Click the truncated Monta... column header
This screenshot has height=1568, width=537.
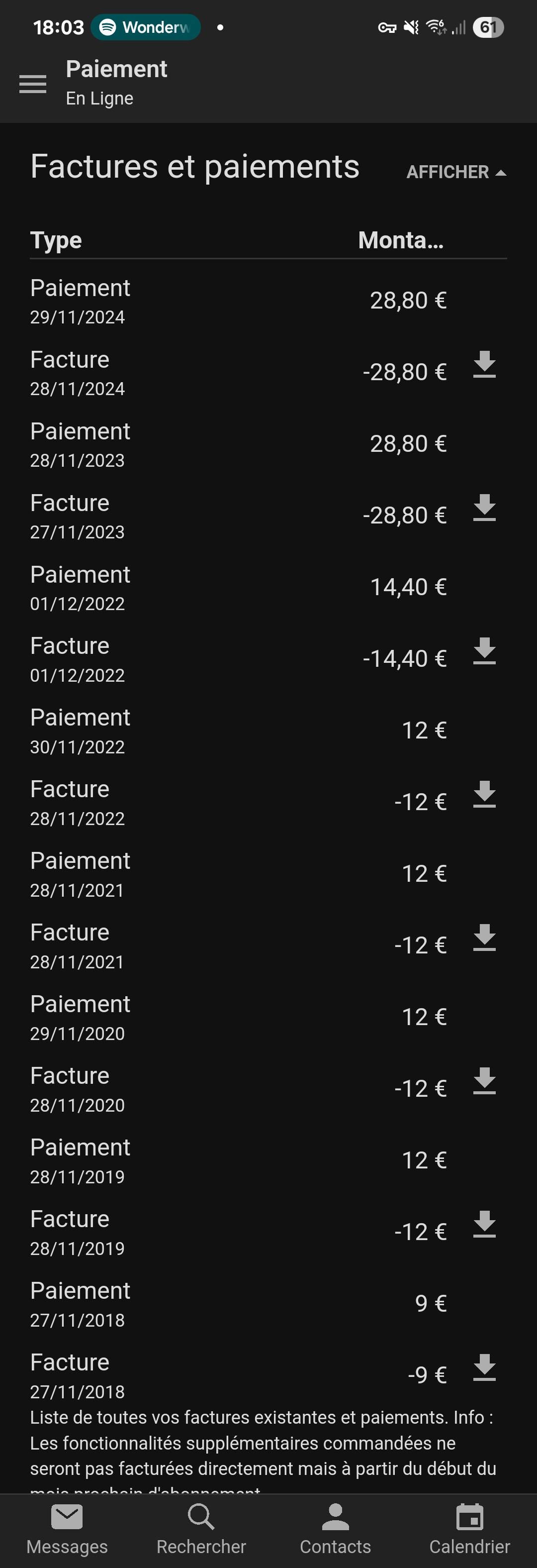(401, 240)
